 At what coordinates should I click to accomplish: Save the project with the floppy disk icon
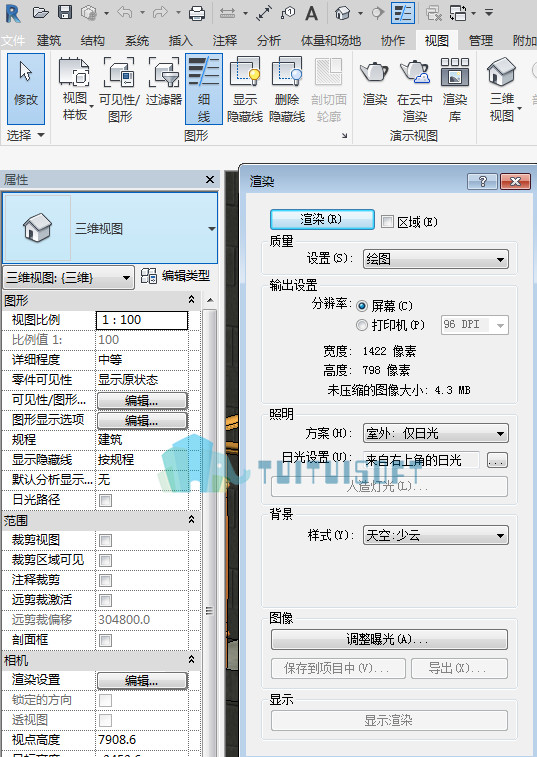click(x=65, y=13)
